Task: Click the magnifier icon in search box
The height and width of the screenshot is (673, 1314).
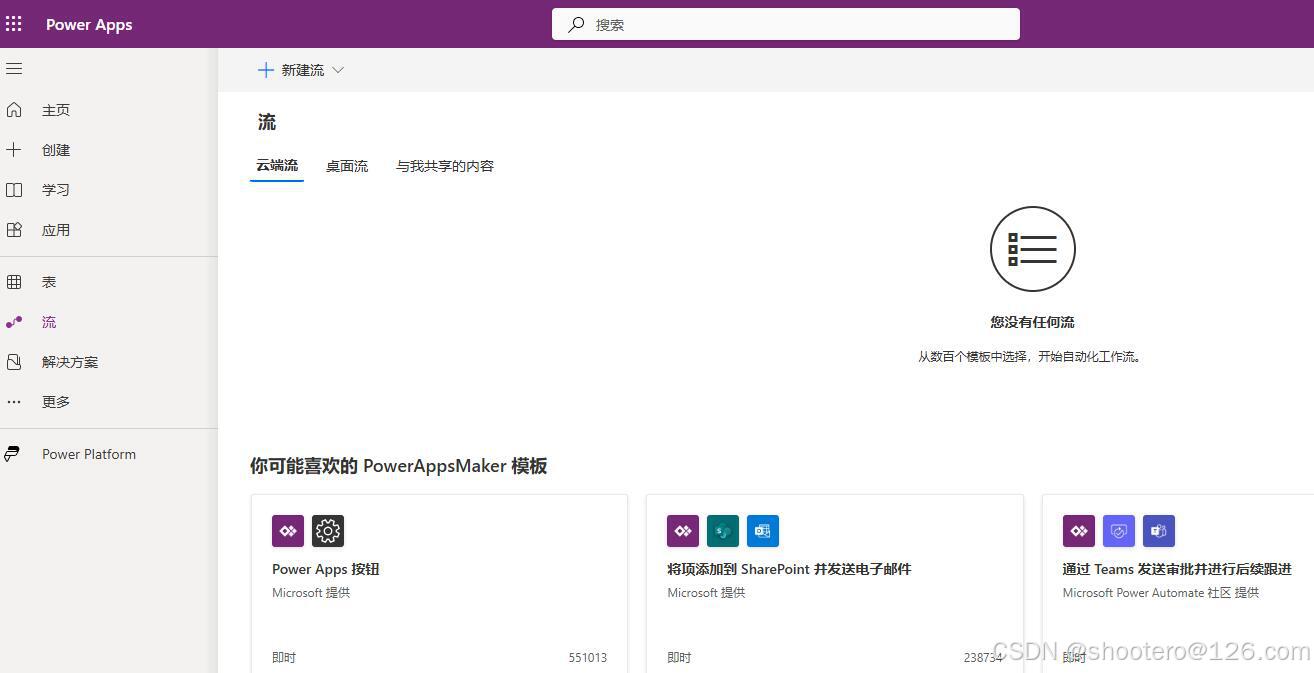Action: pos(576,25)
